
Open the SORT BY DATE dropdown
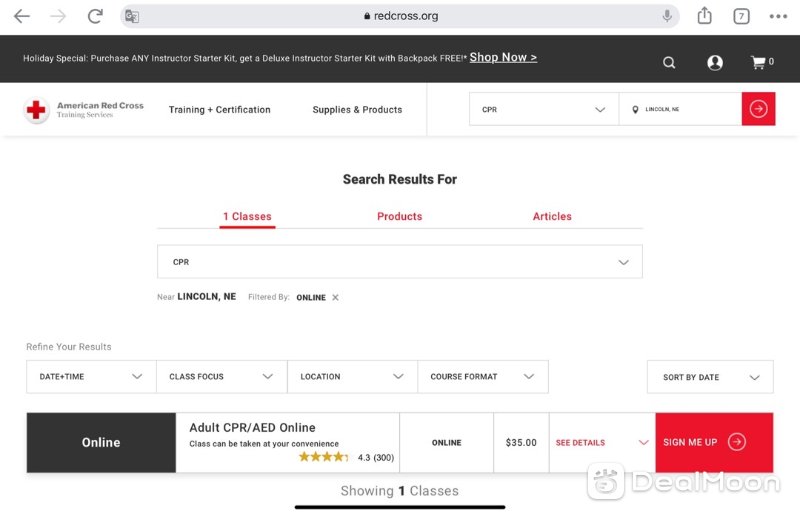710,377
